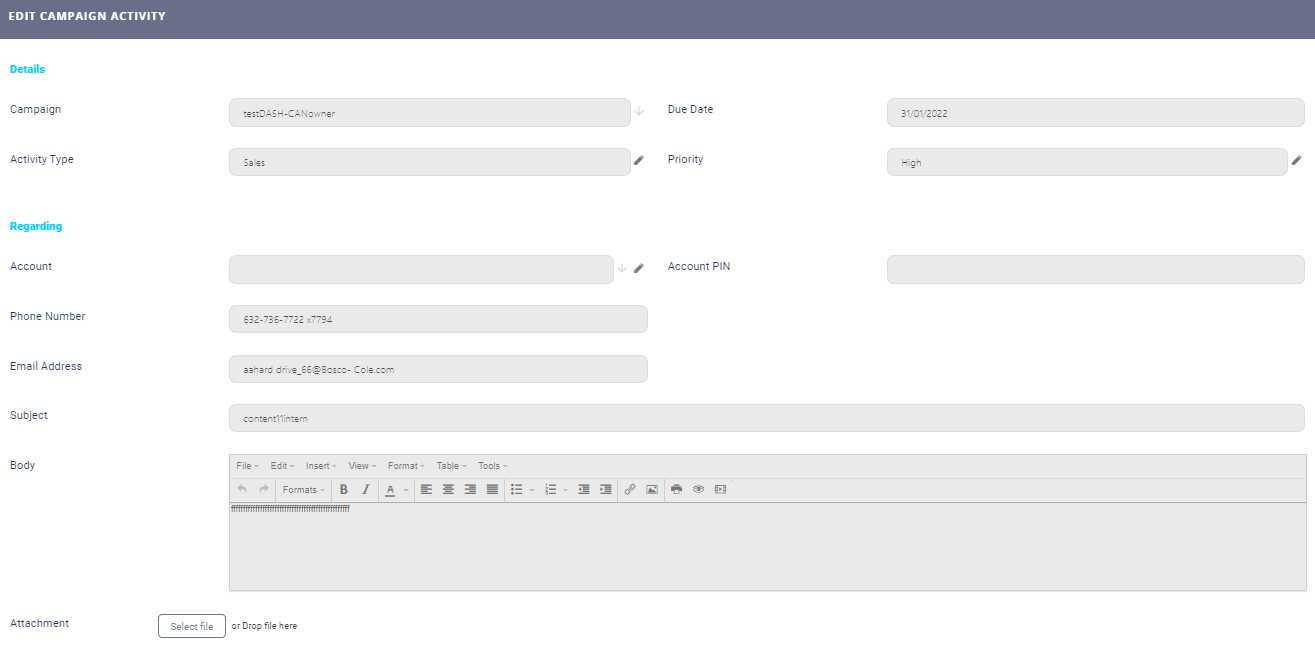This screenshot has width=1315, height=645.
Task: Open the Table menu in editor
Action: (451, 466)
